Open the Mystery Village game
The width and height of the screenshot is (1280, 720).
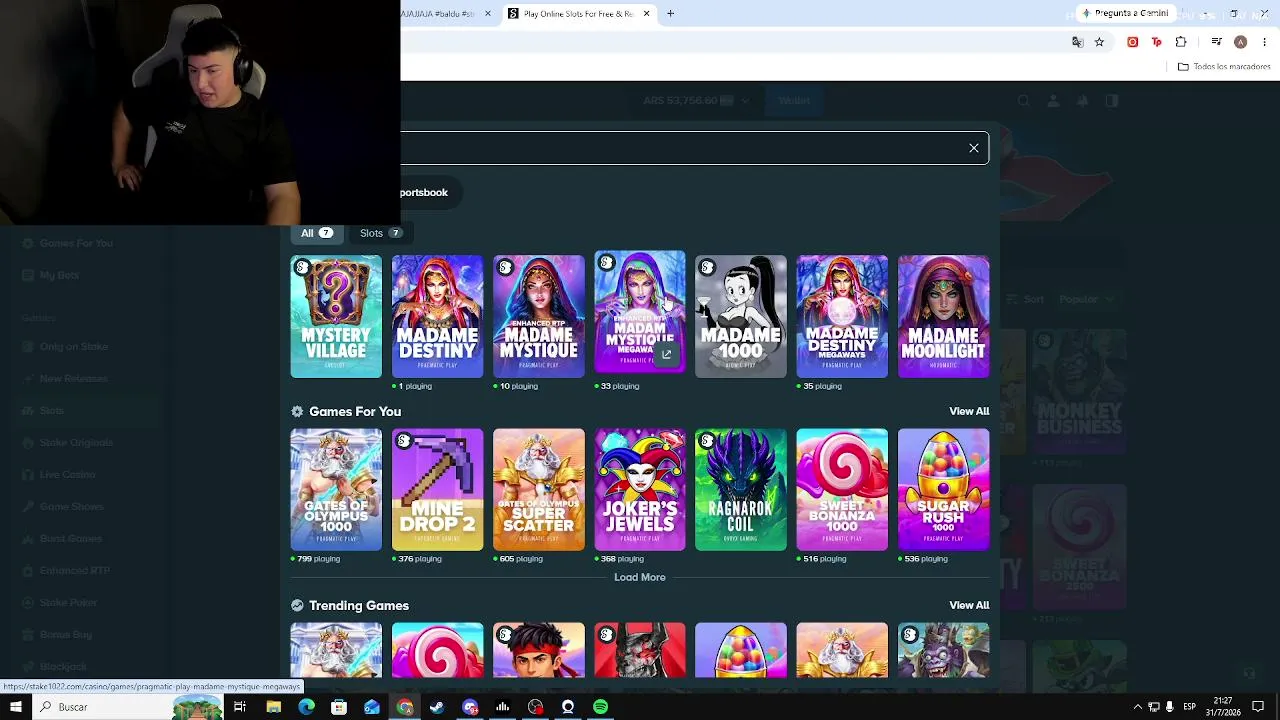coord(336,316)
